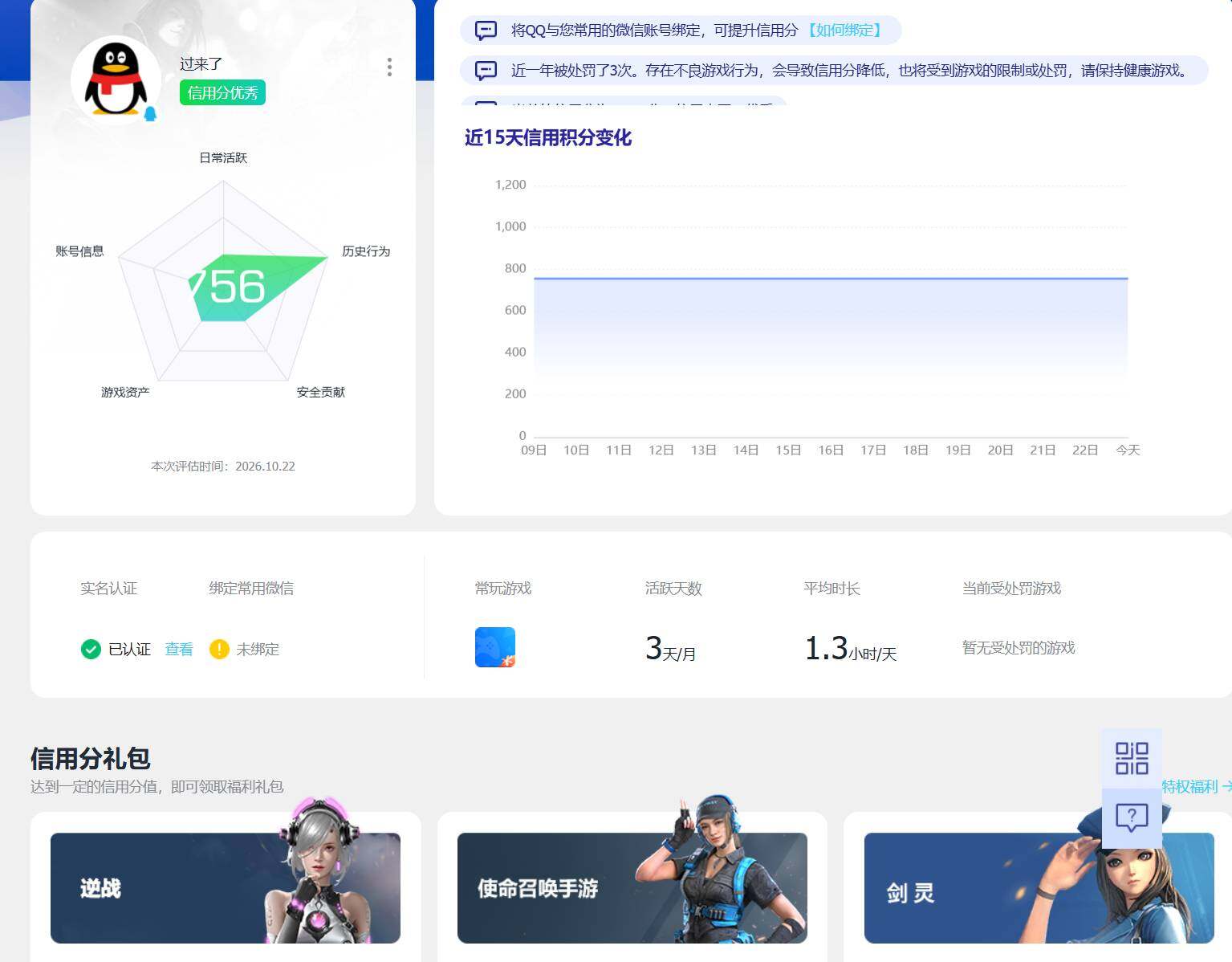This screenshot has height=962, width=1232.
Task: Open the help feedback floating button
Action: 1132,818
